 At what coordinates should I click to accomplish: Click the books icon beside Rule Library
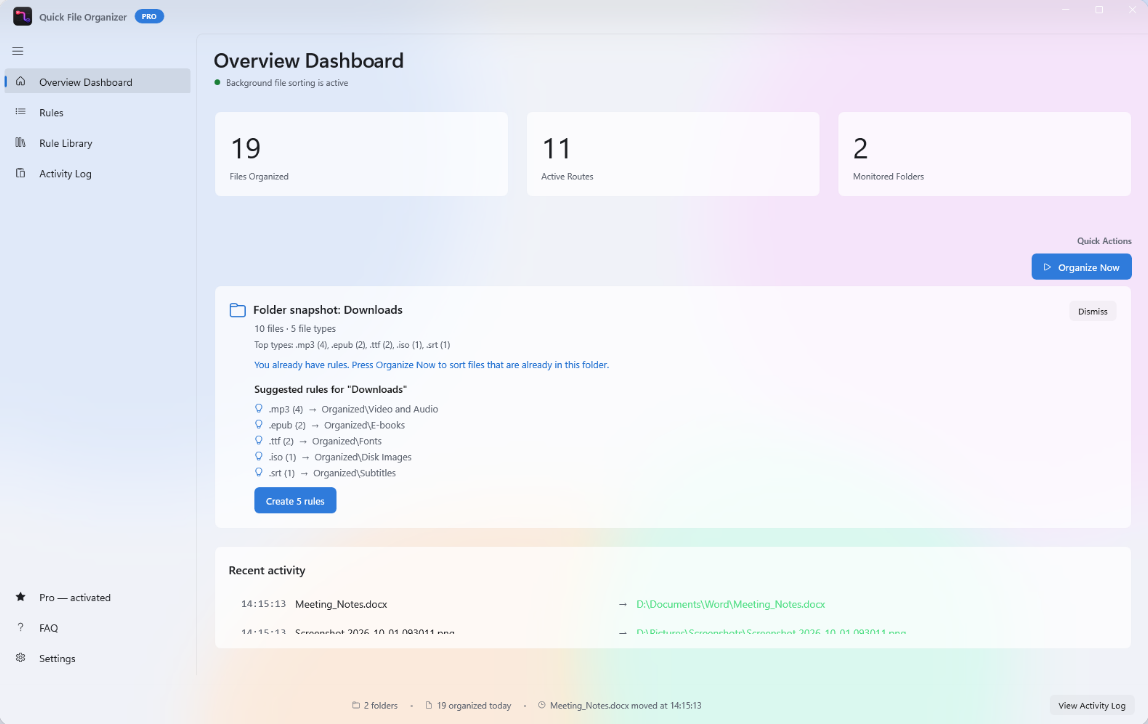pos(20,143)
